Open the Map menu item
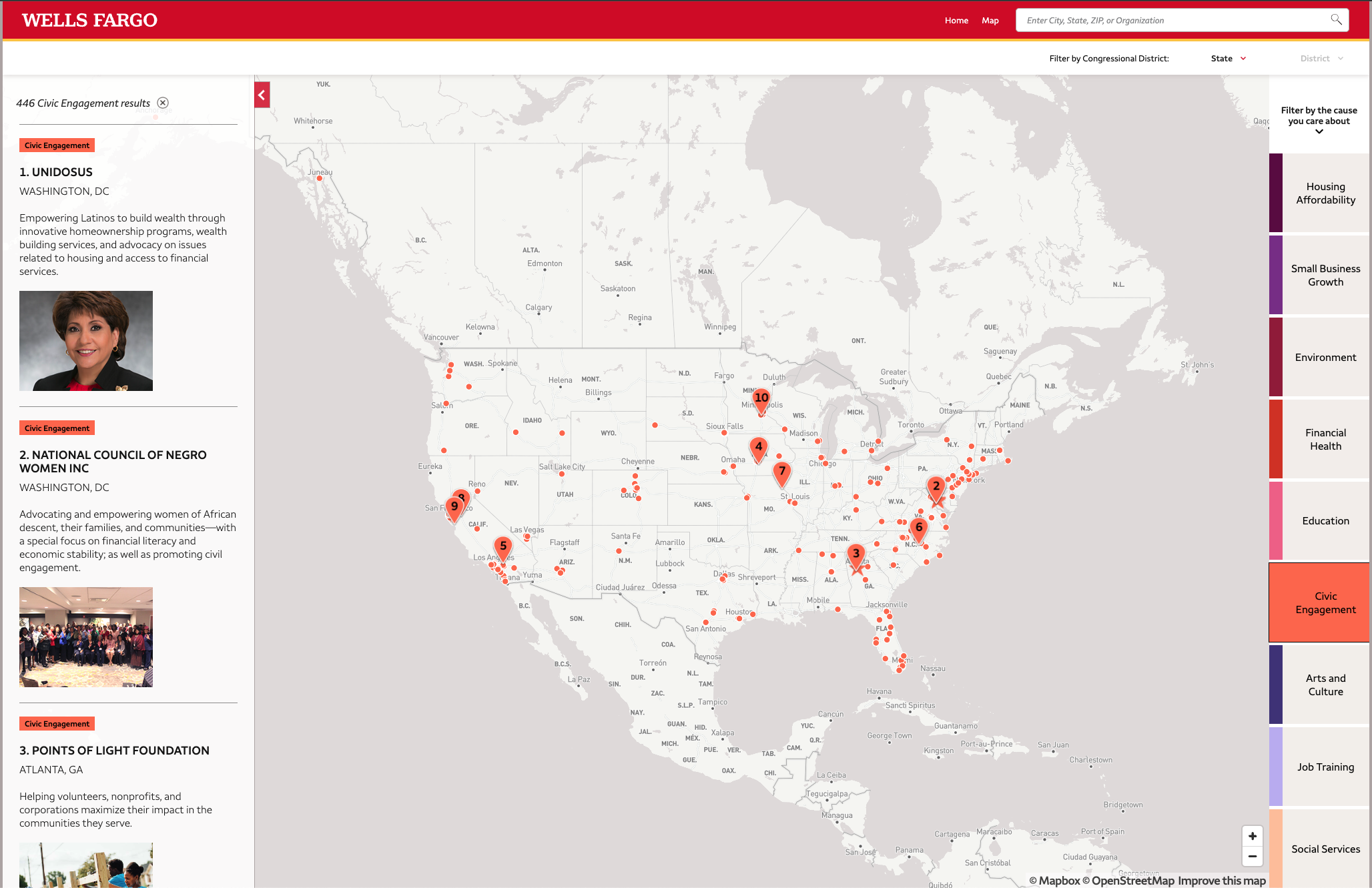Screen dimensions: 1372x888 [x=990, y=21]
